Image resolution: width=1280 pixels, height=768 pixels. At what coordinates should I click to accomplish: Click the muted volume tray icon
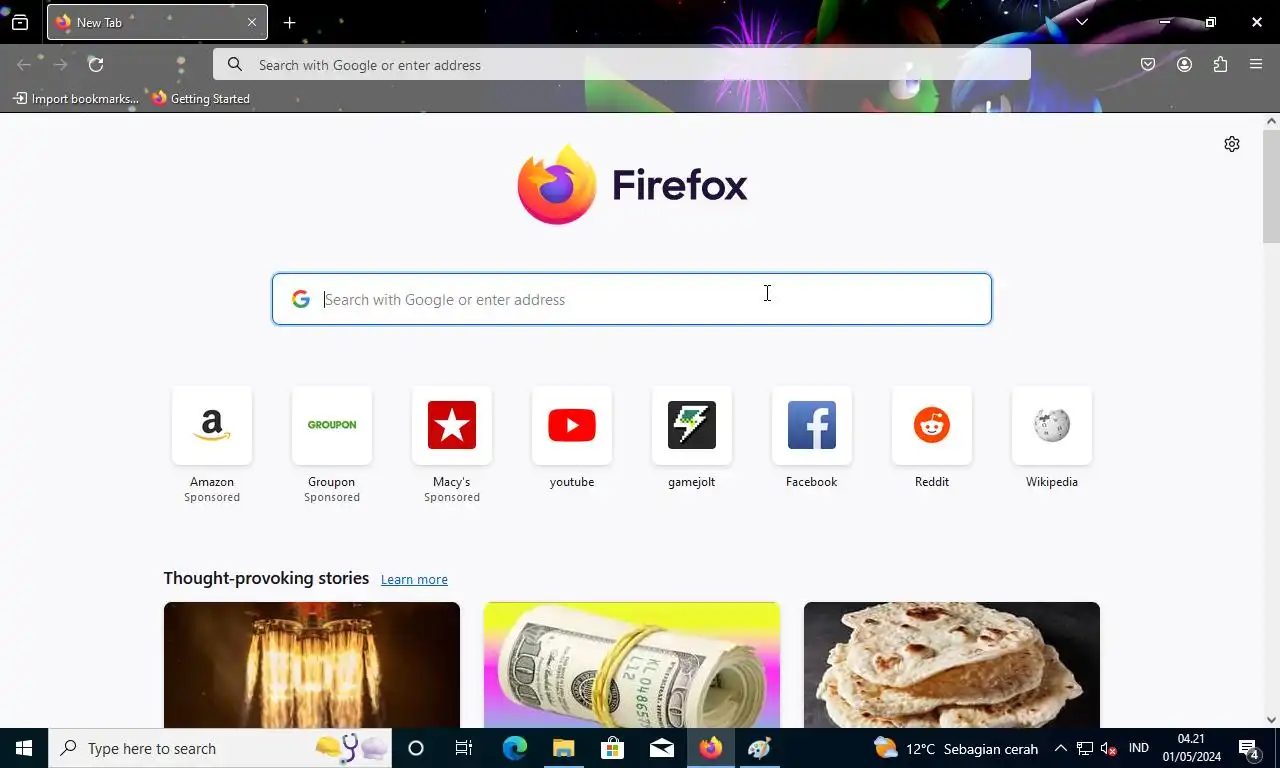(x=1108, y=748)
